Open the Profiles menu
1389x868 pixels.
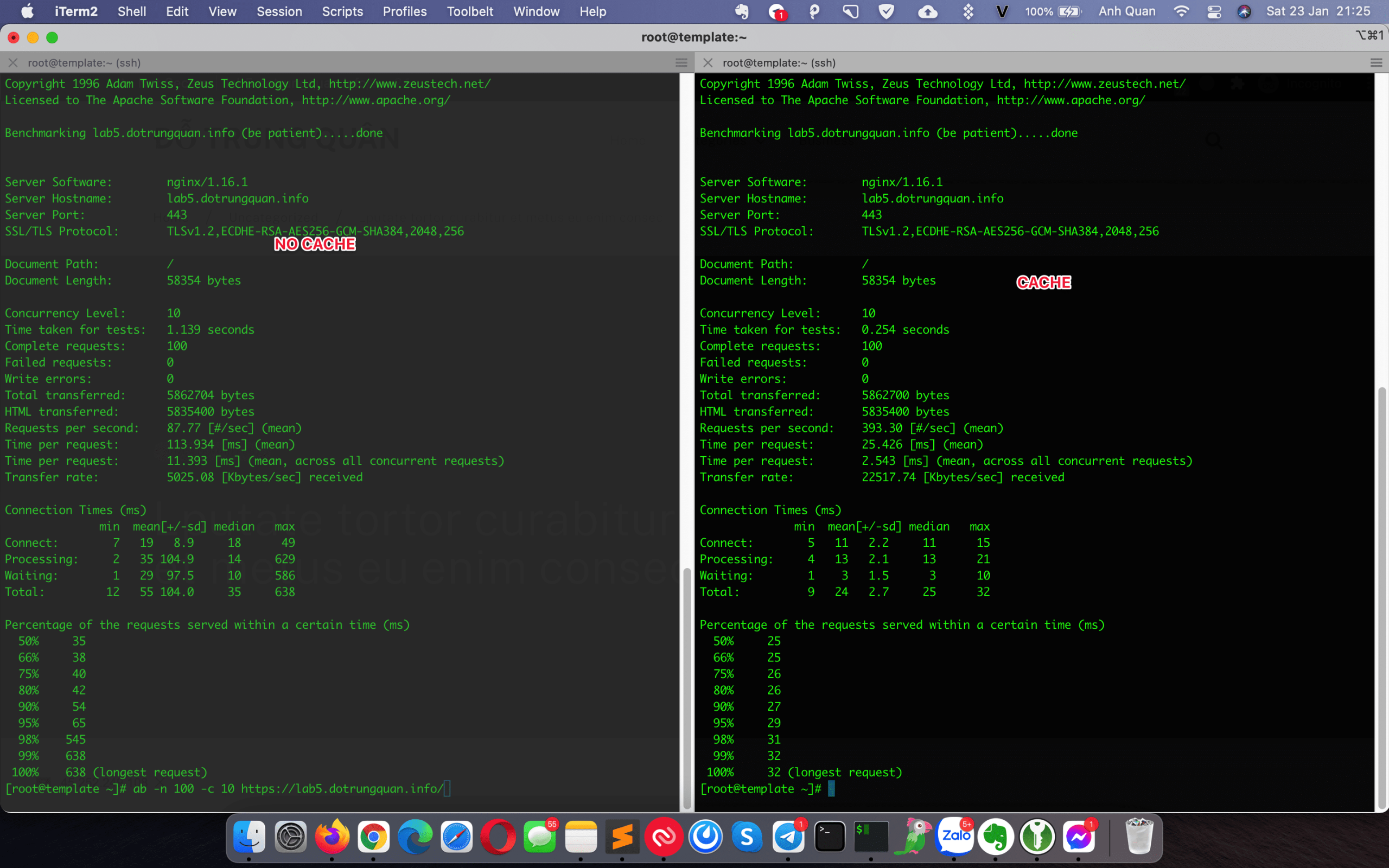pos(404,11)
